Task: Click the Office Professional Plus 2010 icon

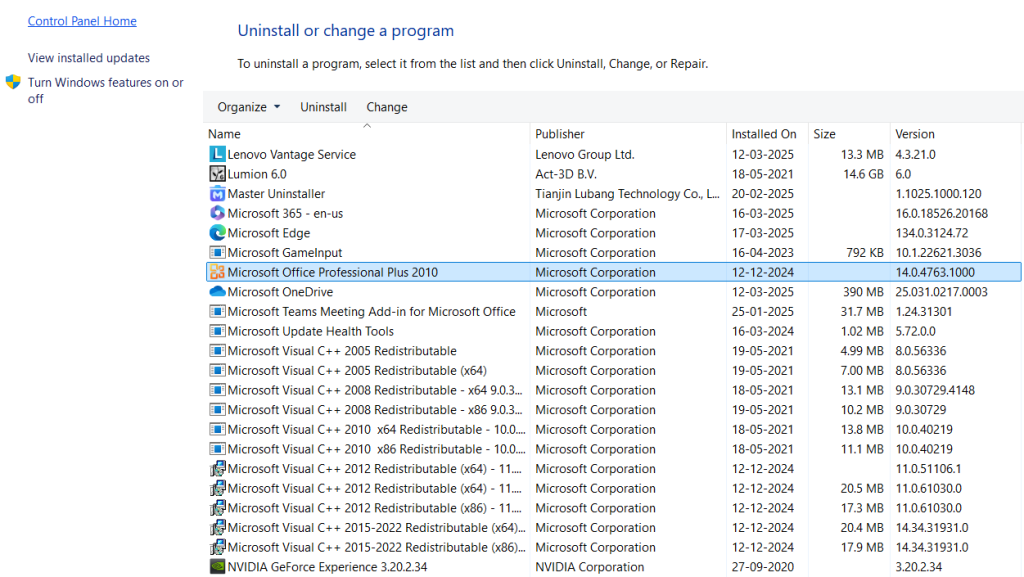Action: pyautogui.click(x=217, y=272)
